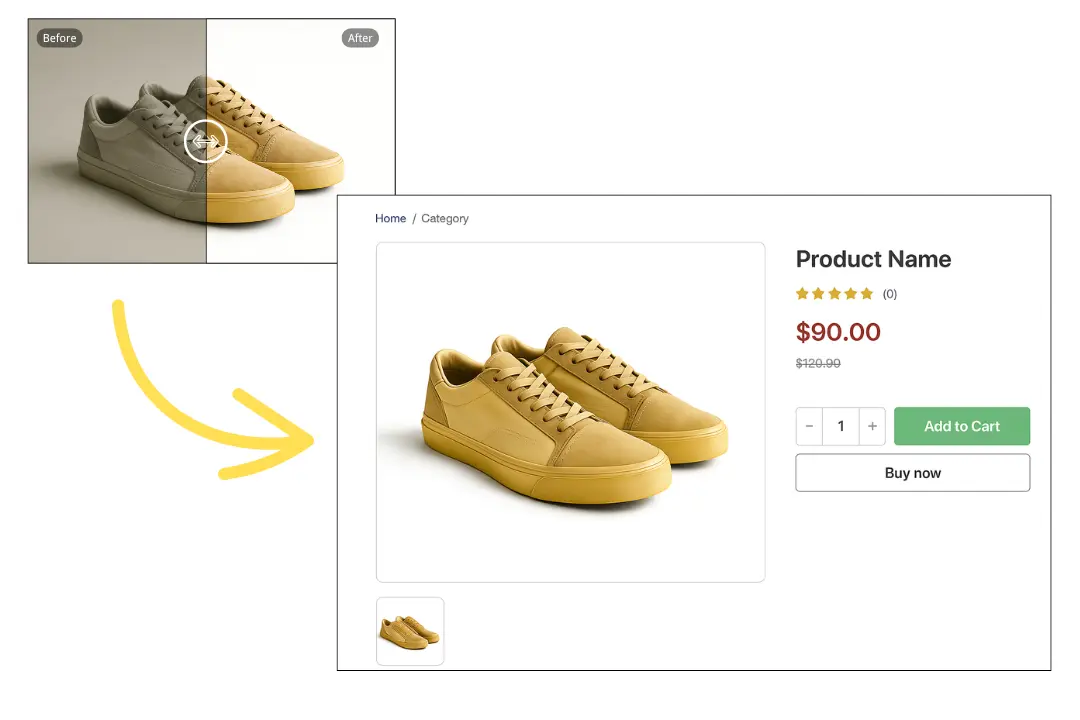Click the before/after image comparison handle

pos(205,141)
